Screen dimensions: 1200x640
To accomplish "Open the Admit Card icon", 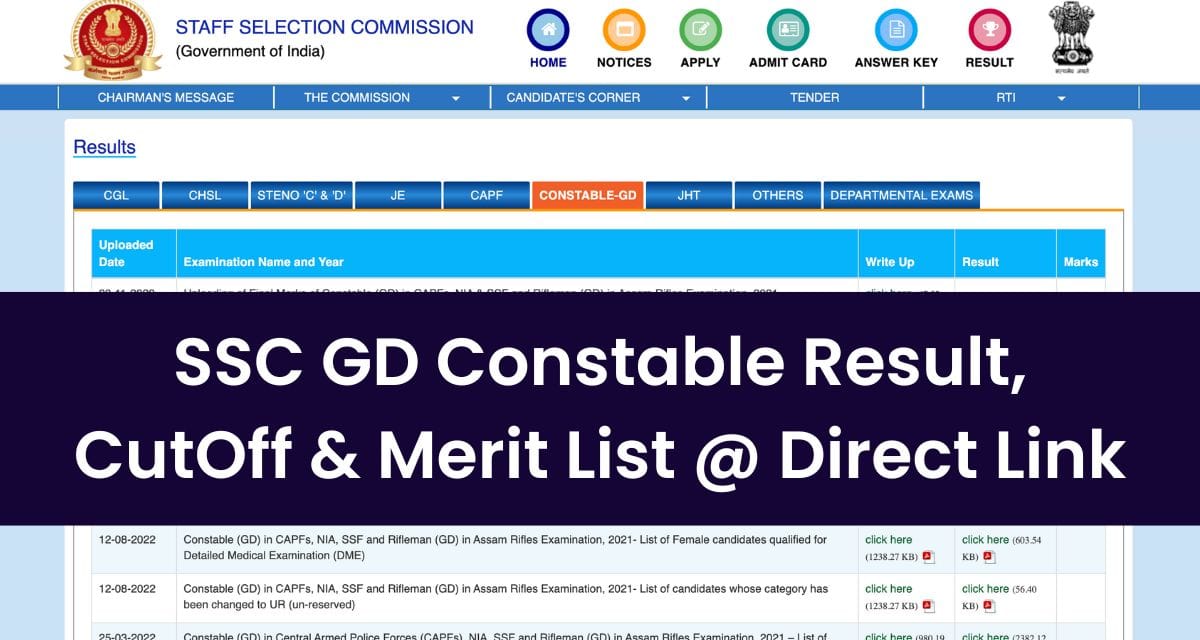I will tap(788, 29).
